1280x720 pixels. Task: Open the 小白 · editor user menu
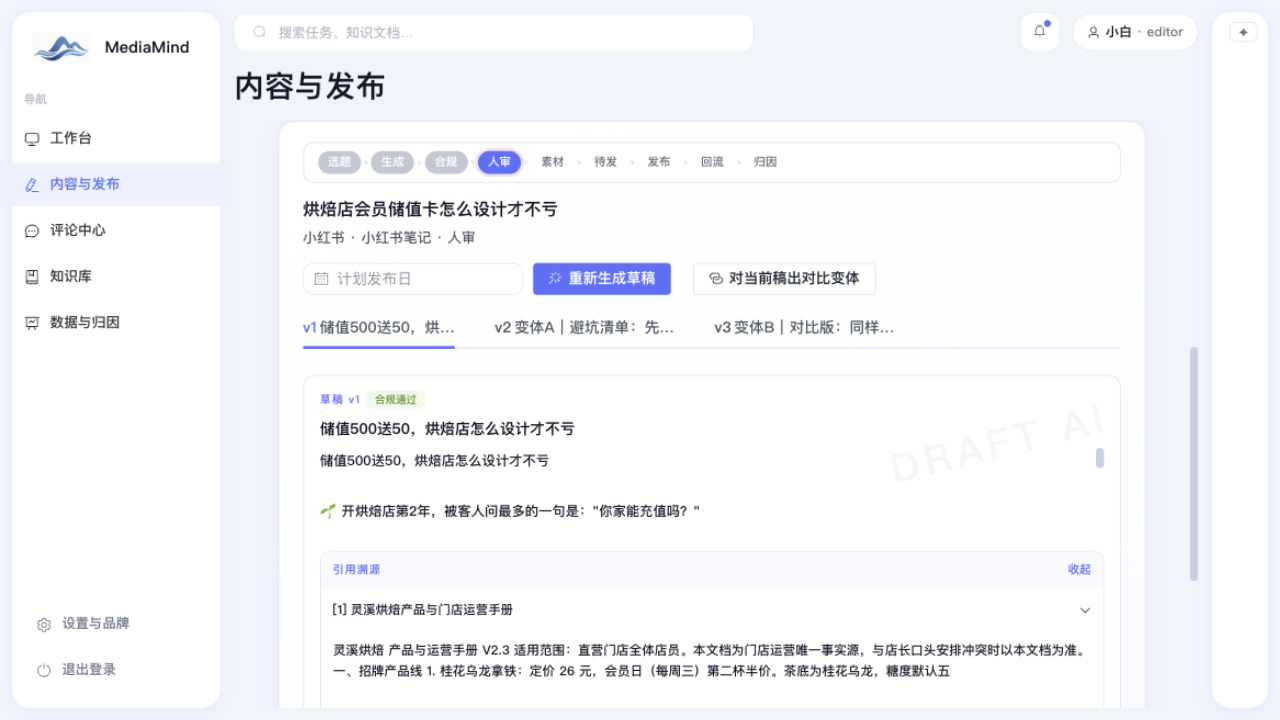pos(1135,32)
